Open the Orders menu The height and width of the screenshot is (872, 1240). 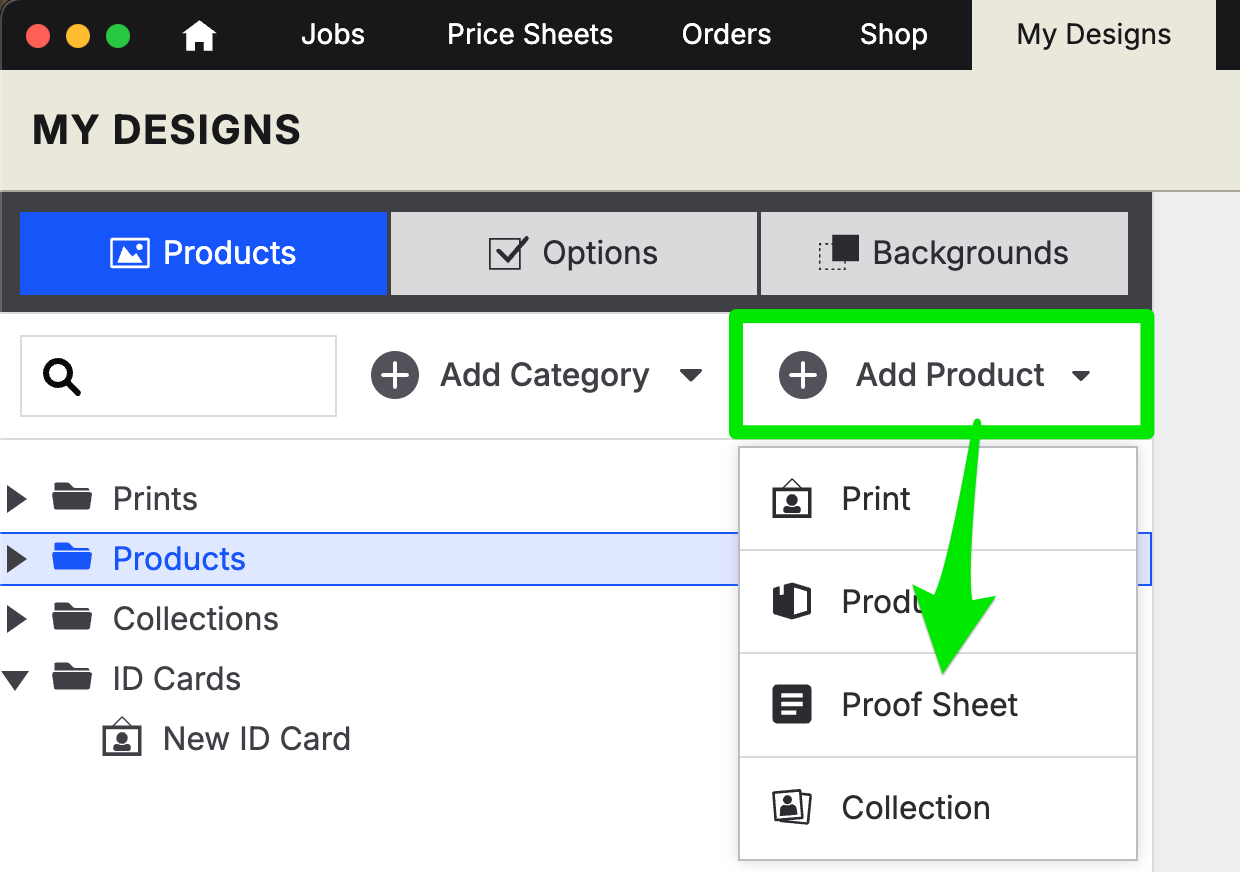tap(727, 35)
